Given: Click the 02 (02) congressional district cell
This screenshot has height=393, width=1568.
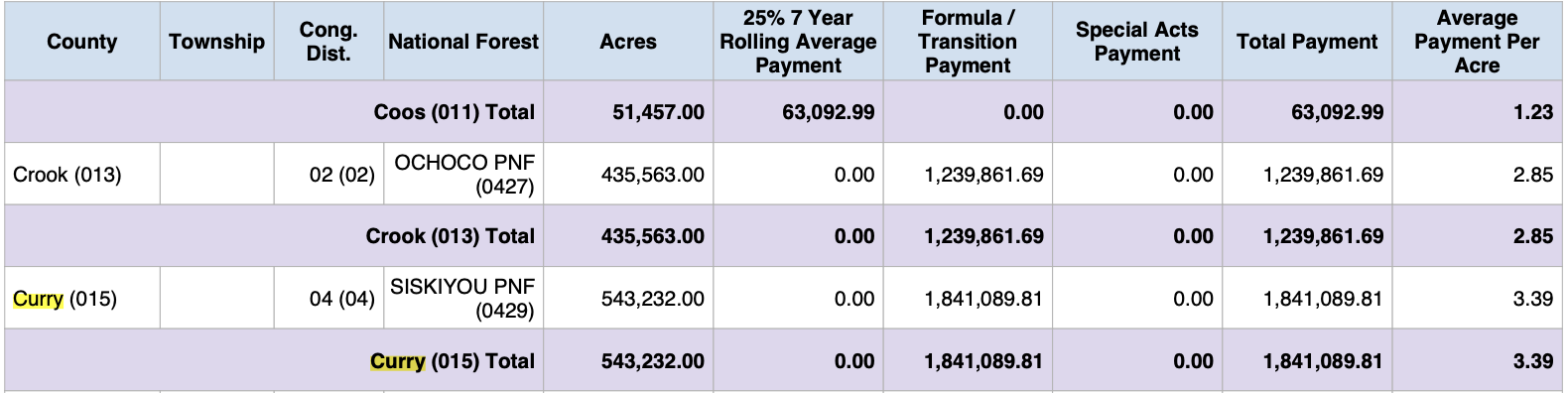Looking at the screenshot, I should coord(328,175).
